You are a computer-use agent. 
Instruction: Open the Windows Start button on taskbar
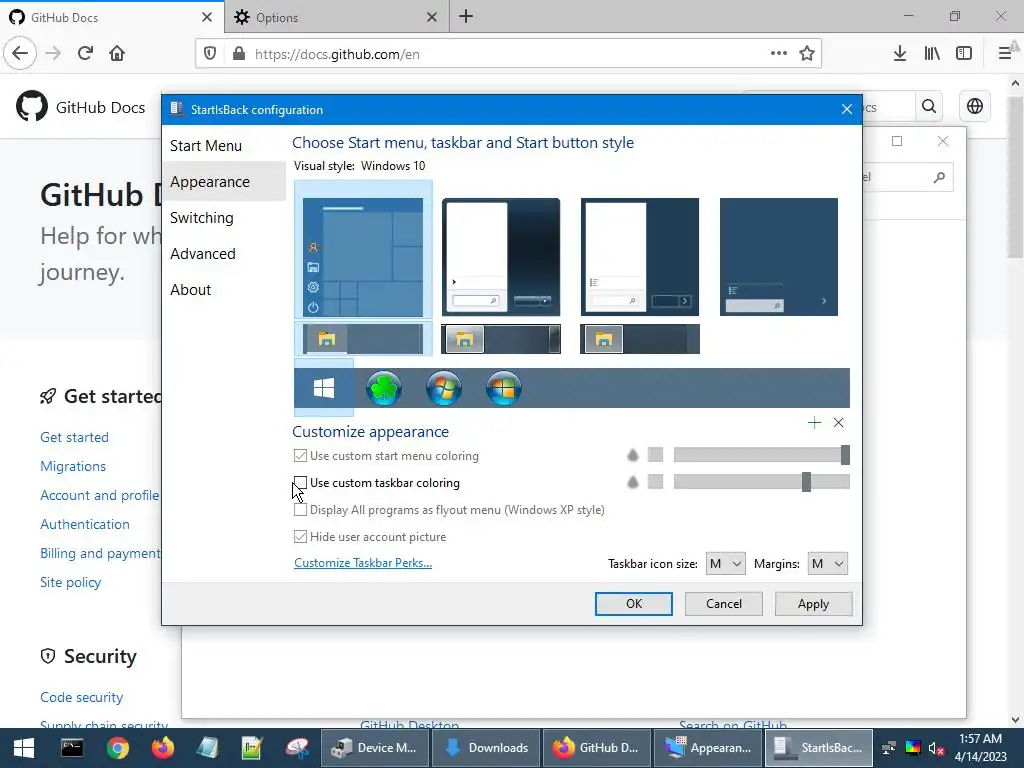click(x=24, y=748)
